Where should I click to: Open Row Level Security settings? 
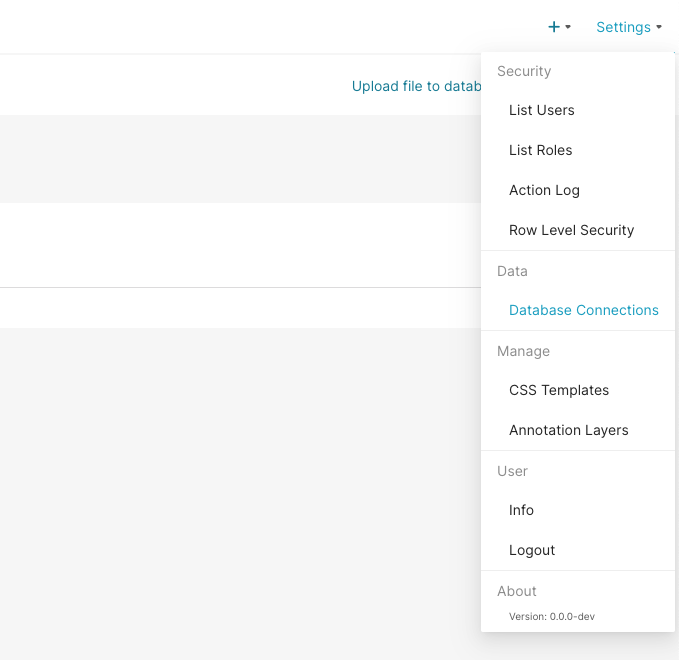[x=572, y=230]
